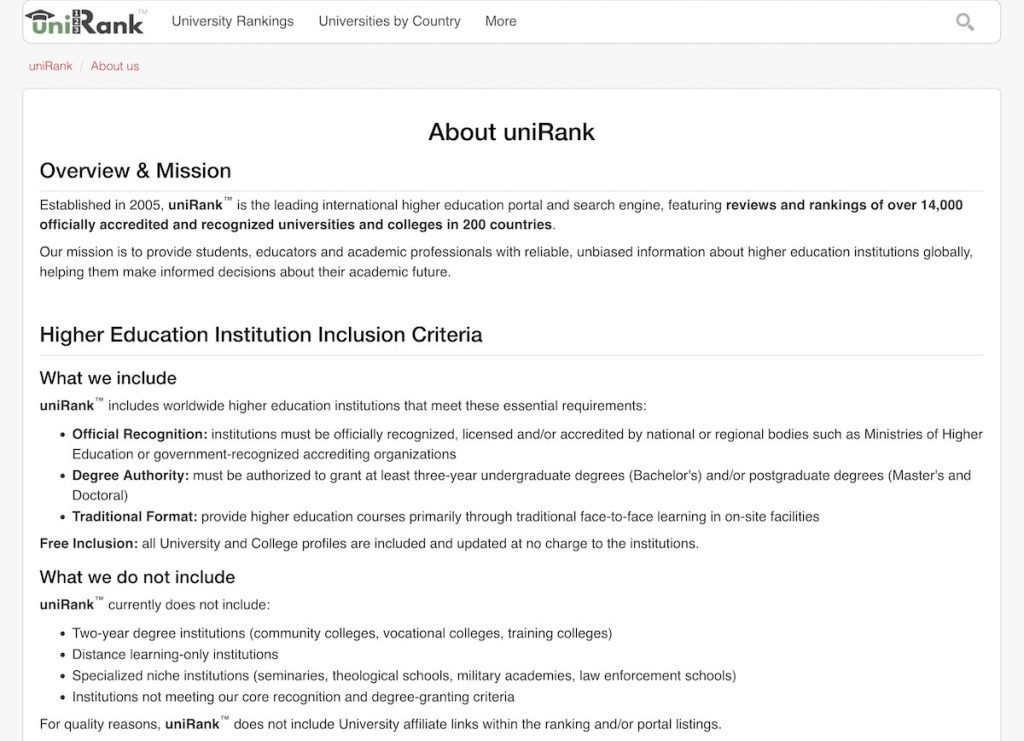Click Two-year degree institutions bullet

pos(342,633)
